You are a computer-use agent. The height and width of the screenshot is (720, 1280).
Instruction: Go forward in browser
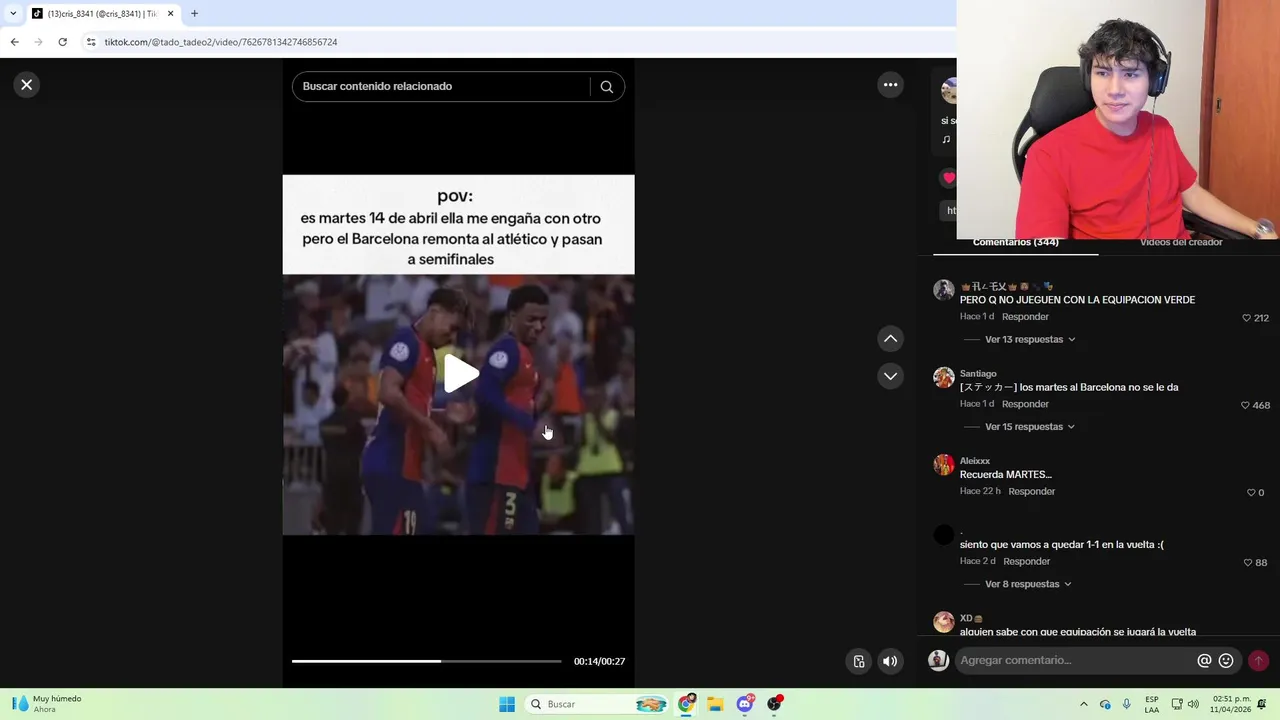(38, 42)
